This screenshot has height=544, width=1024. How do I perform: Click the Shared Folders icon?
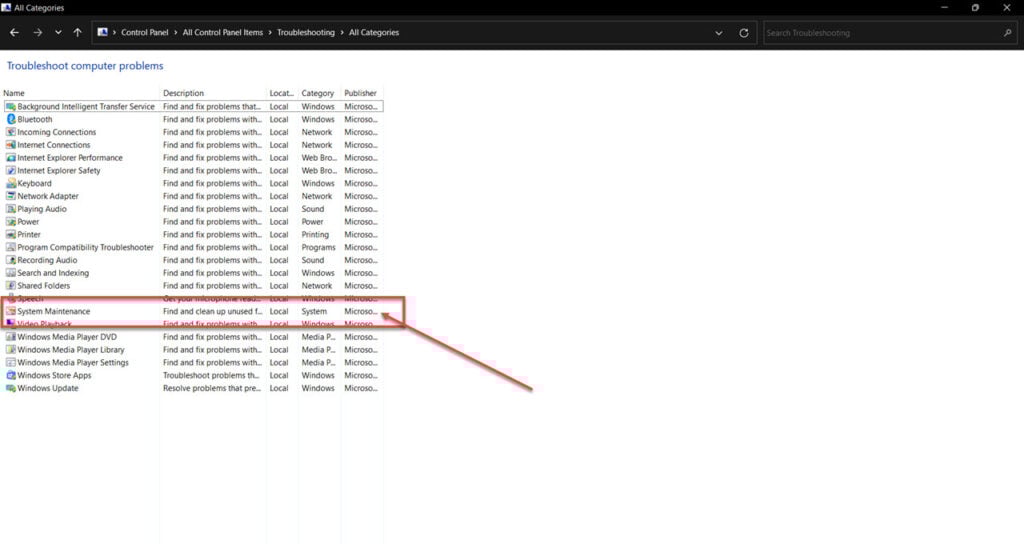tap(10, 286)
